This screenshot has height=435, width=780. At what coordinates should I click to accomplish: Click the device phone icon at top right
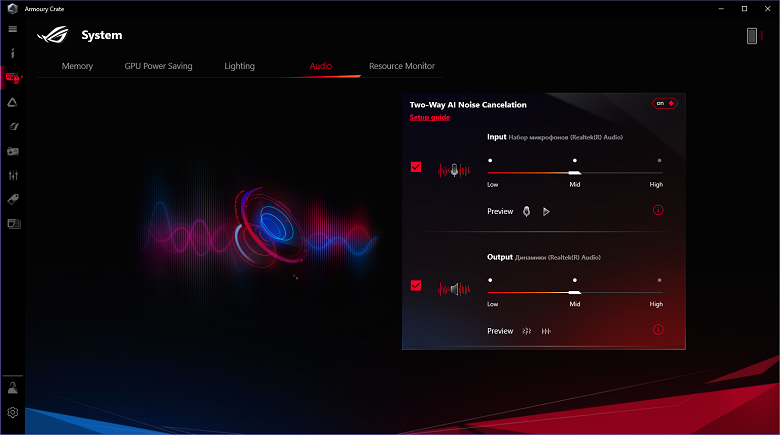click(752, 36)
